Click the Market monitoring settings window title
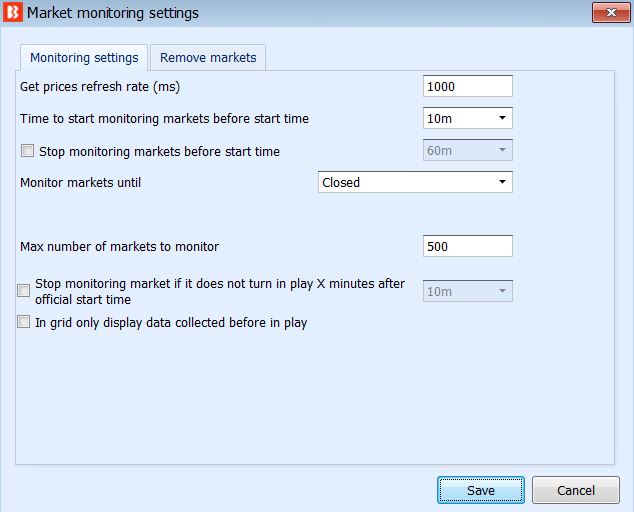Viewport: 634px width, 512px height. 113,13
